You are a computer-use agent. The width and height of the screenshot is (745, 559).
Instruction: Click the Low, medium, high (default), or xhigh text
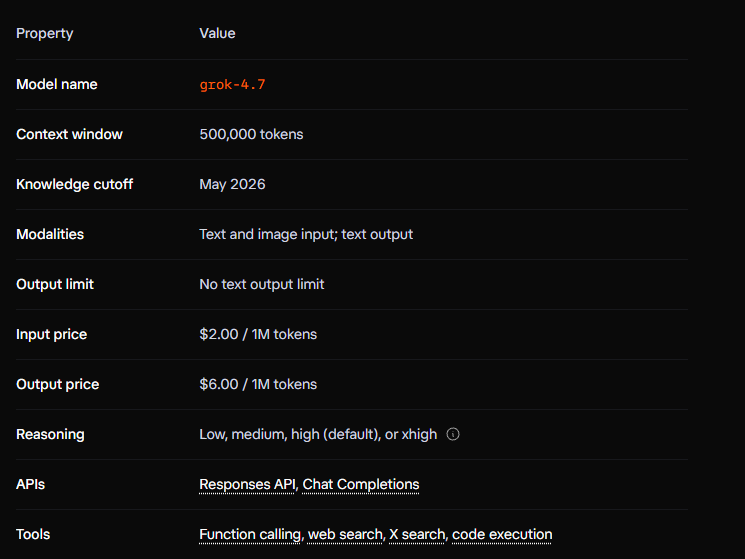tap(318, 434)
